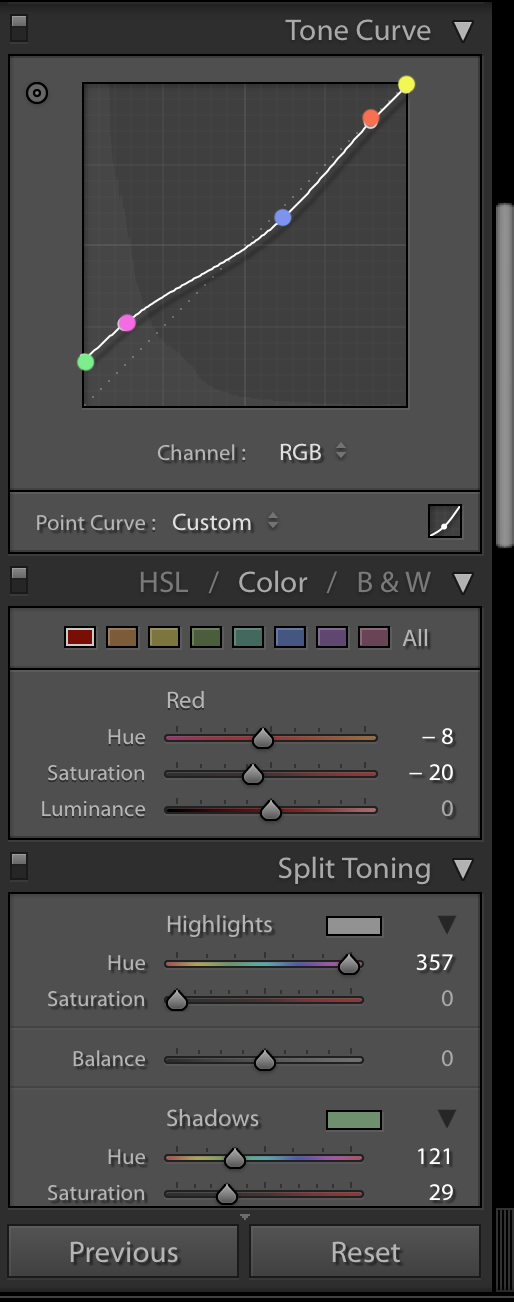This screenshot has height=1302, width=514.
Task: Click the right panel vertical scrollbar
Action: [504, 375]
